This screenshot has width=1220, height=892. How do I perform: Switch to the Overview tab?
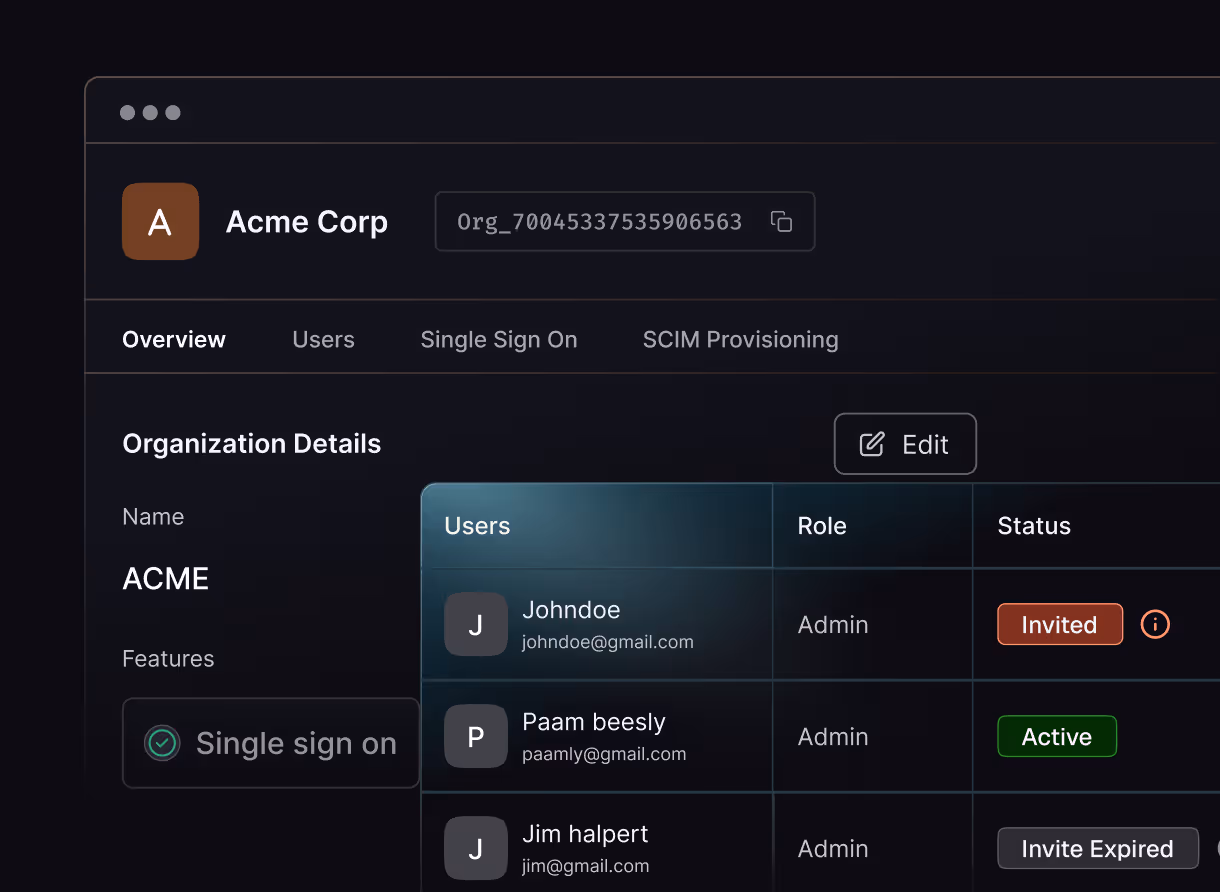pos(174,340)
